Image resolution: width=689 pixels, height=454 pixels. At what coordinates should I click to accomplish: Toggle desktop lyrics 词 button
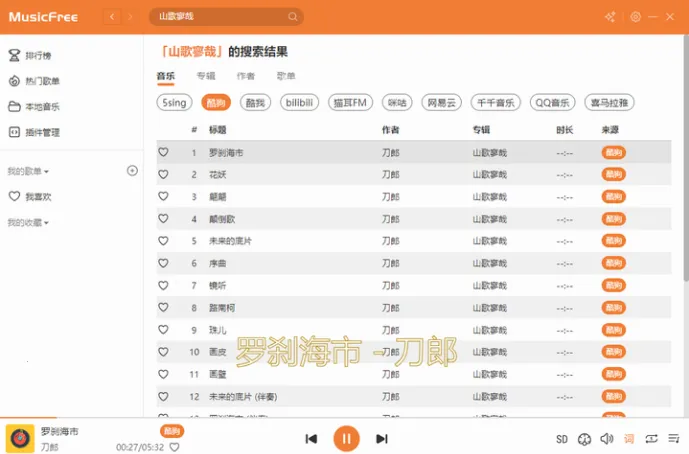(x=629, y=439)
